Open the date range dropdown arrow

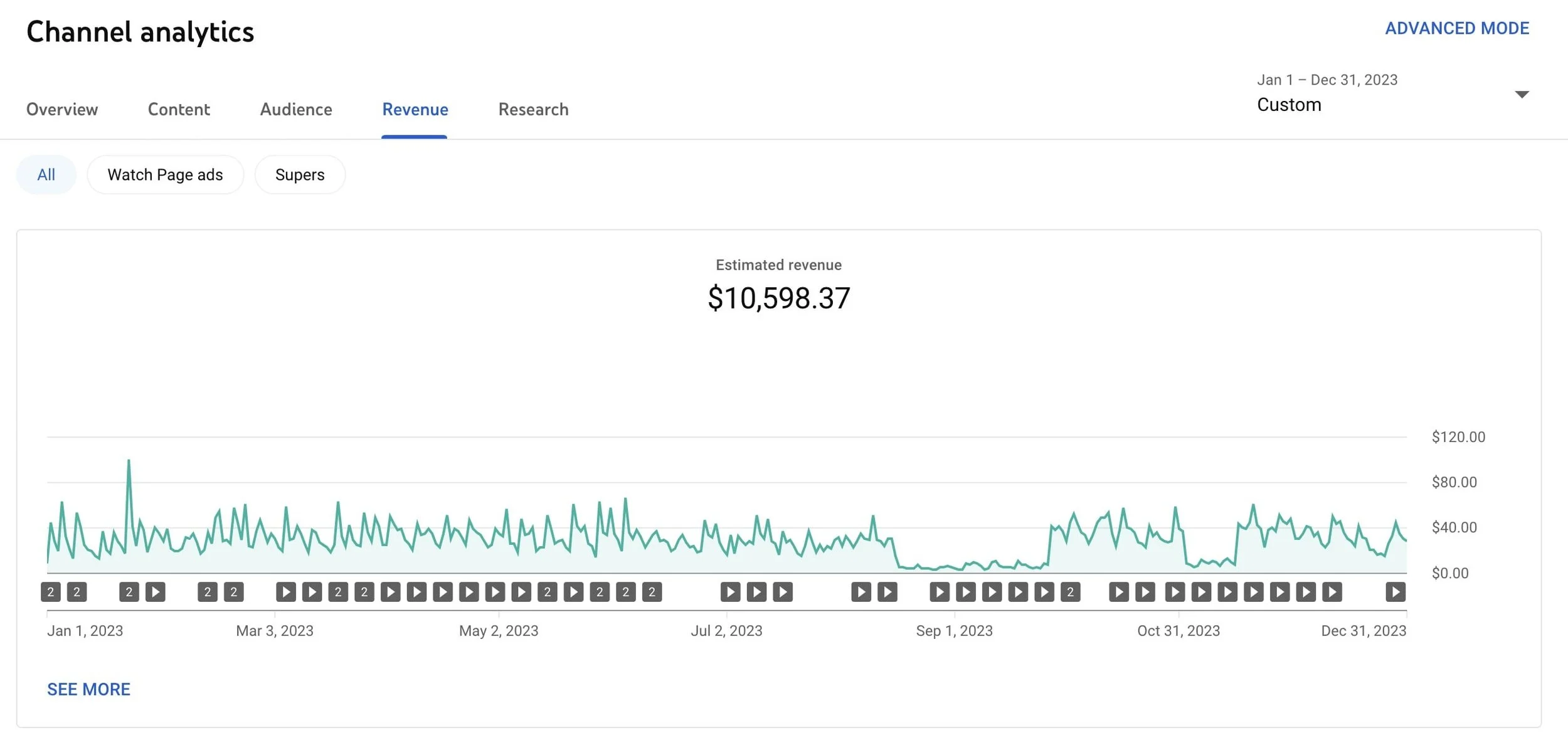[1522, 95]
